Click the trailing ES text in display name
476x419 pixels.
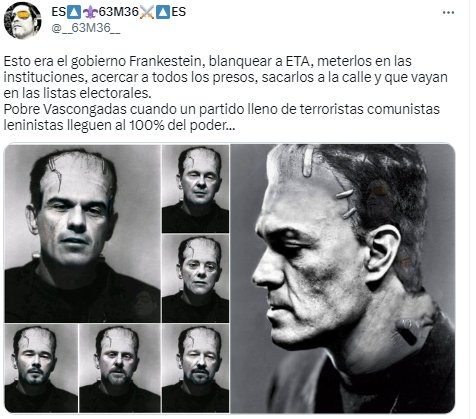(179, 12)
